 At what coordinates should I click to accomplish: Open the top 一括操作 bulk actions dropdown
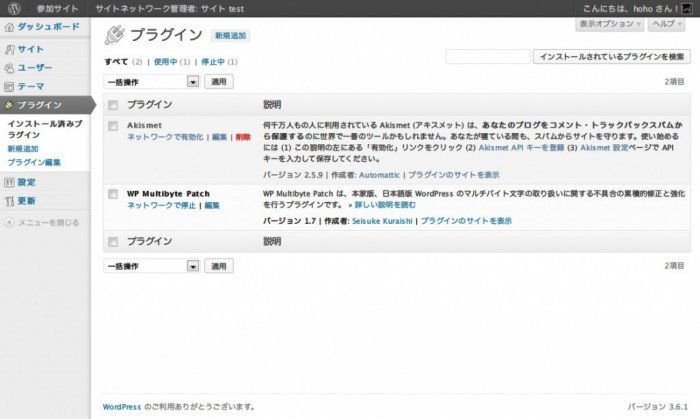coord(151,81)
